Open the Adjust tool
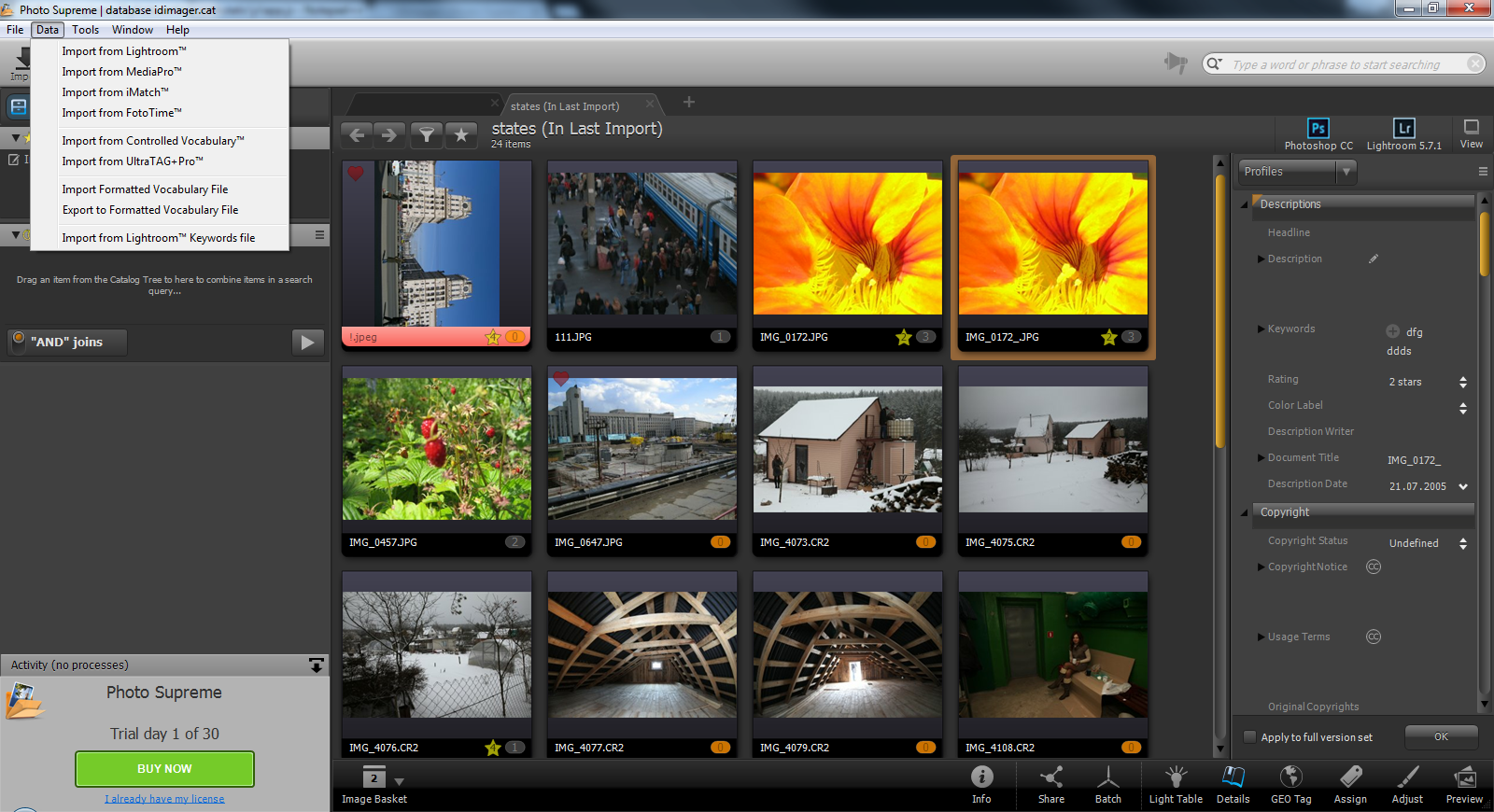1494x812 pixels. click(x=1407, y=783)
